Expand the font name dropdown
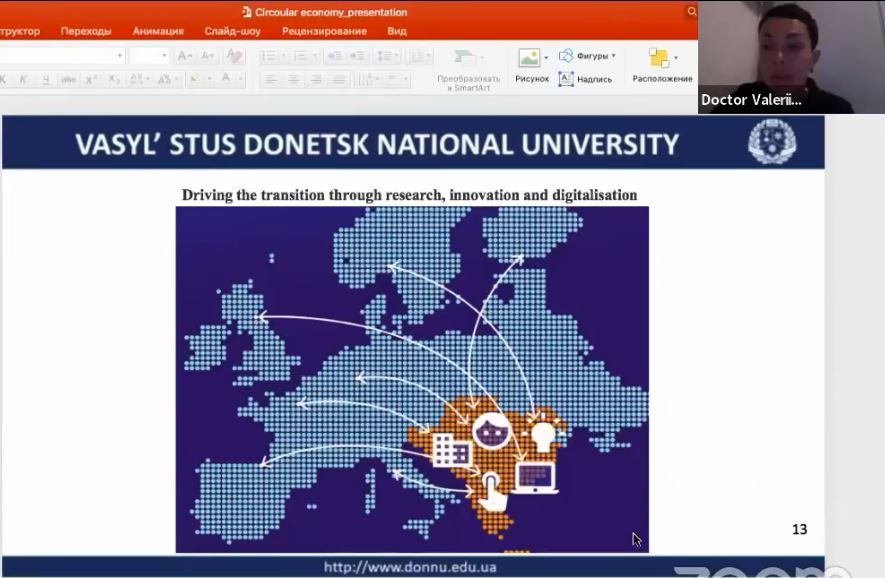Image resolution: width=885 pixels, height=578 pixels. tap(120, 55)
